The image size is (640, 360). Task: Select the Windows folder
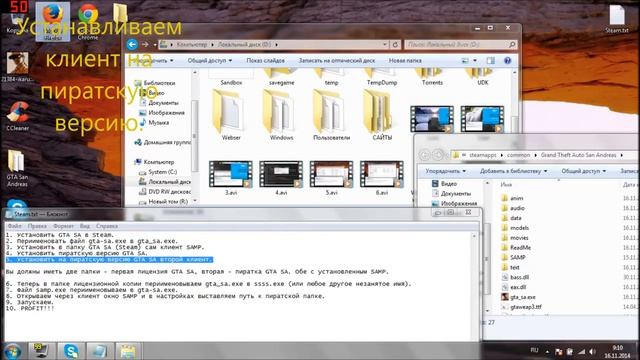tap(281, 115)
